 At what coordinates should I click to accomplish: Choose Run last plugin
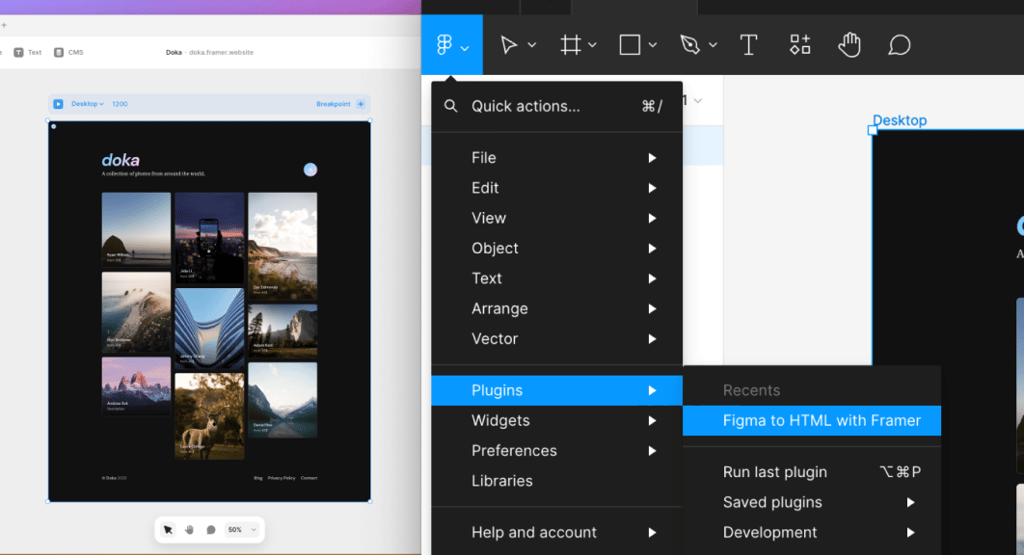812,472
